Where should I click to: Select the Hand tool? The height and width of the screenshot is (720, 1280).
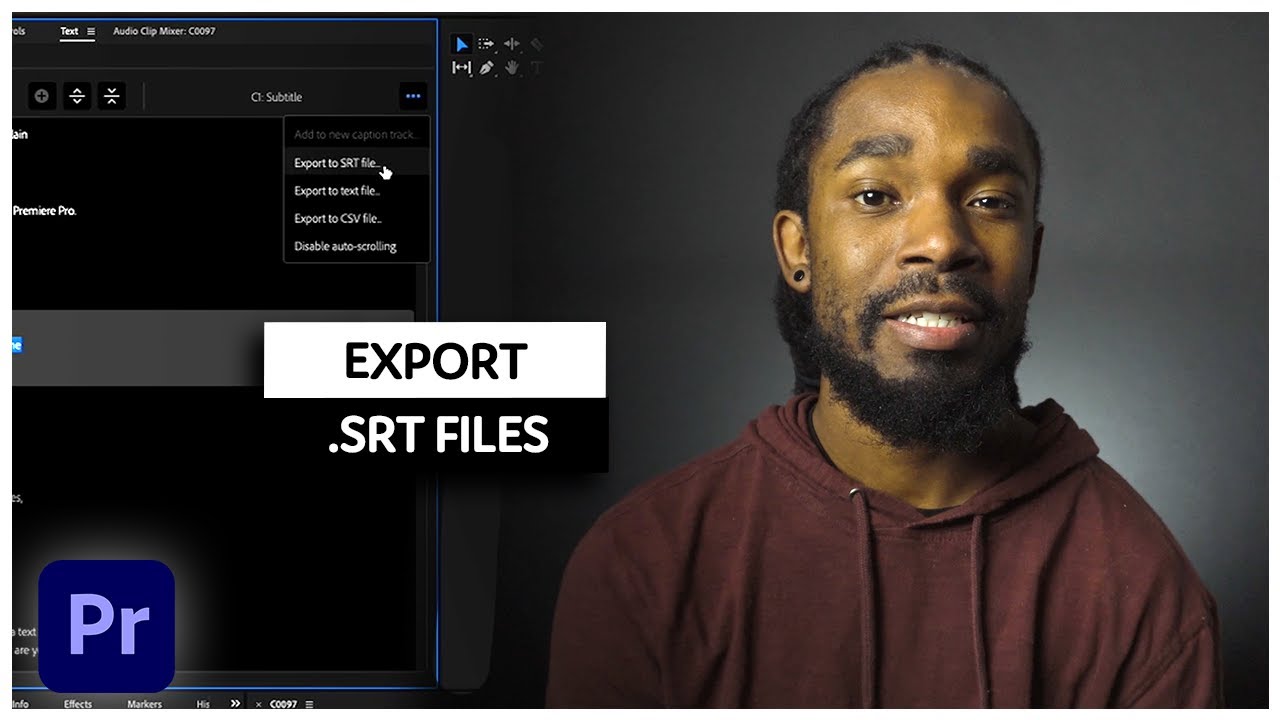tap(512, 68)
